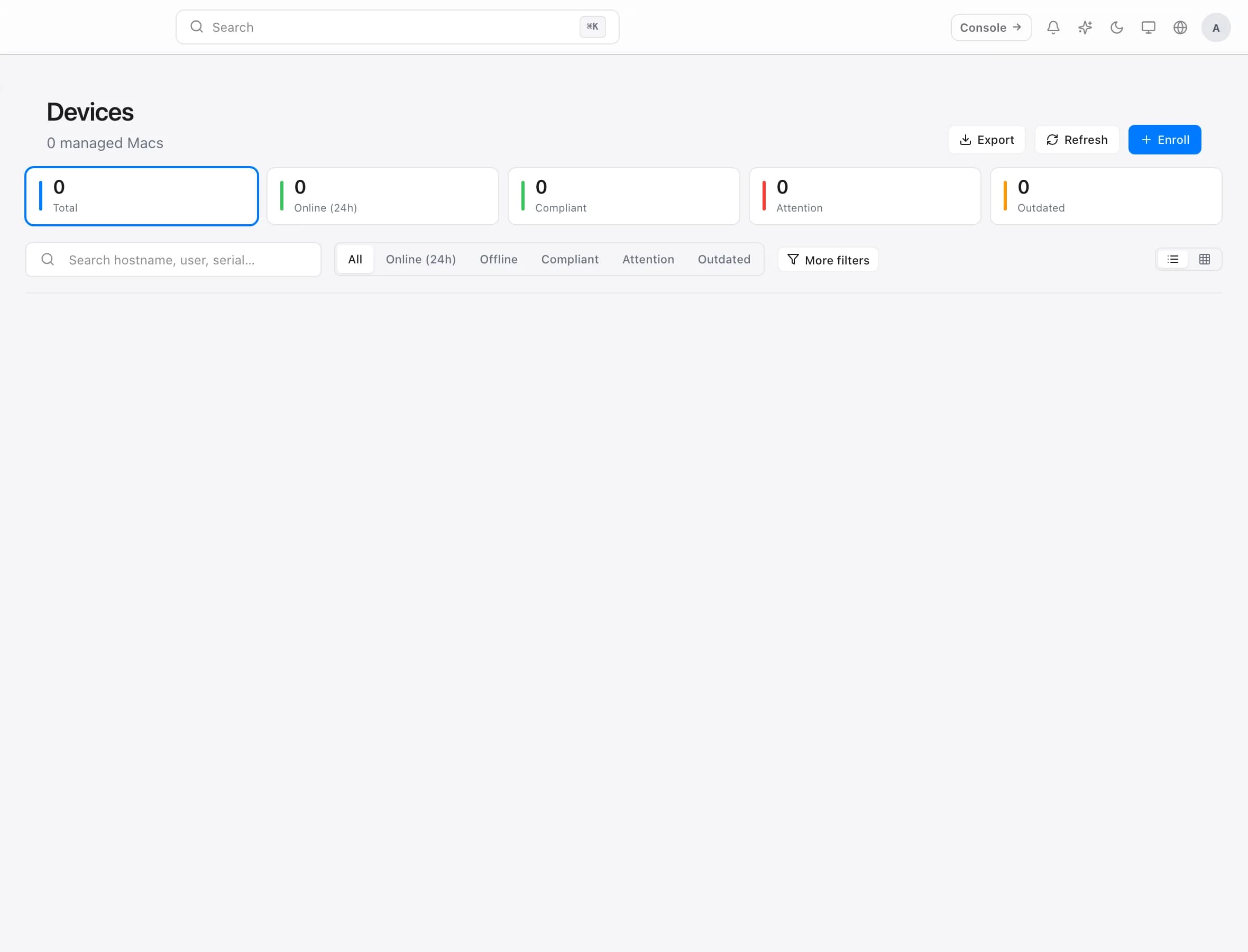Open the notifications bell
Viewport: 1248px width, 952px height.
click(x=1053, y=27)
